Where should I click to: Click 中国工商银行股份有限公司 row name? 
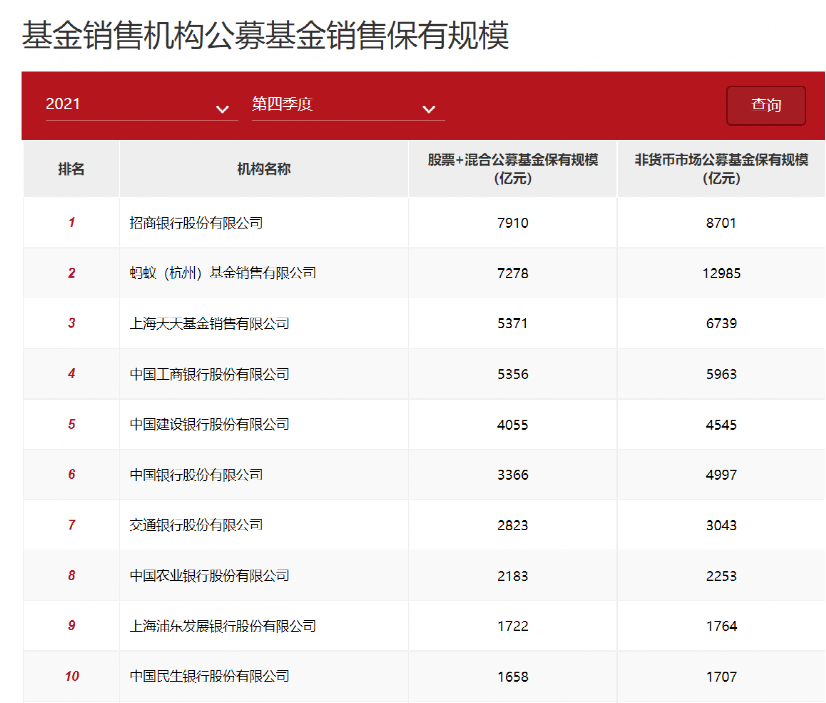coord(209,374)
